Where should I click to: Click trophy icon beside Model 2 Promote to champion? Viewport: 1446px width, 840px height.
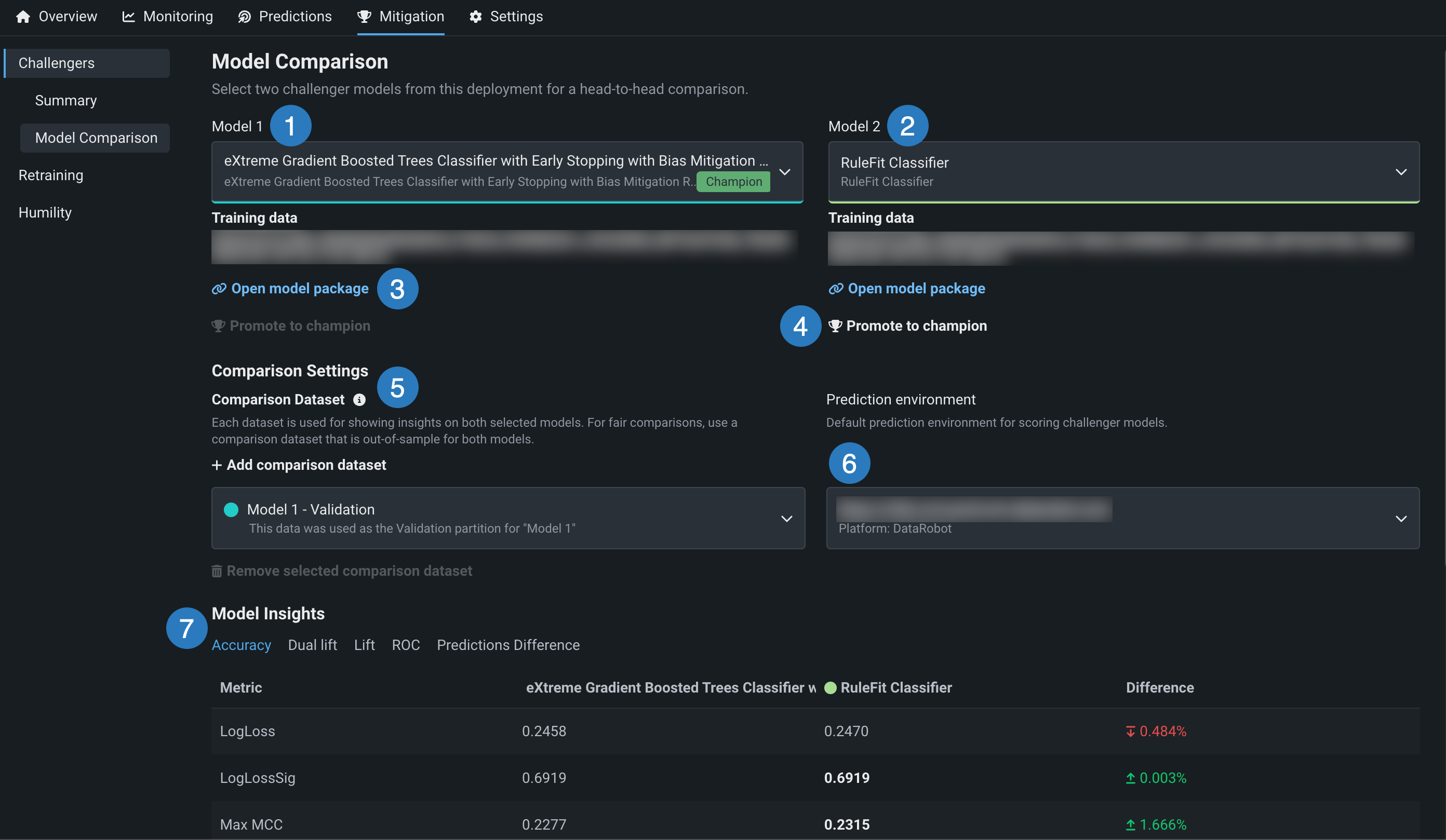pos(836,326)
